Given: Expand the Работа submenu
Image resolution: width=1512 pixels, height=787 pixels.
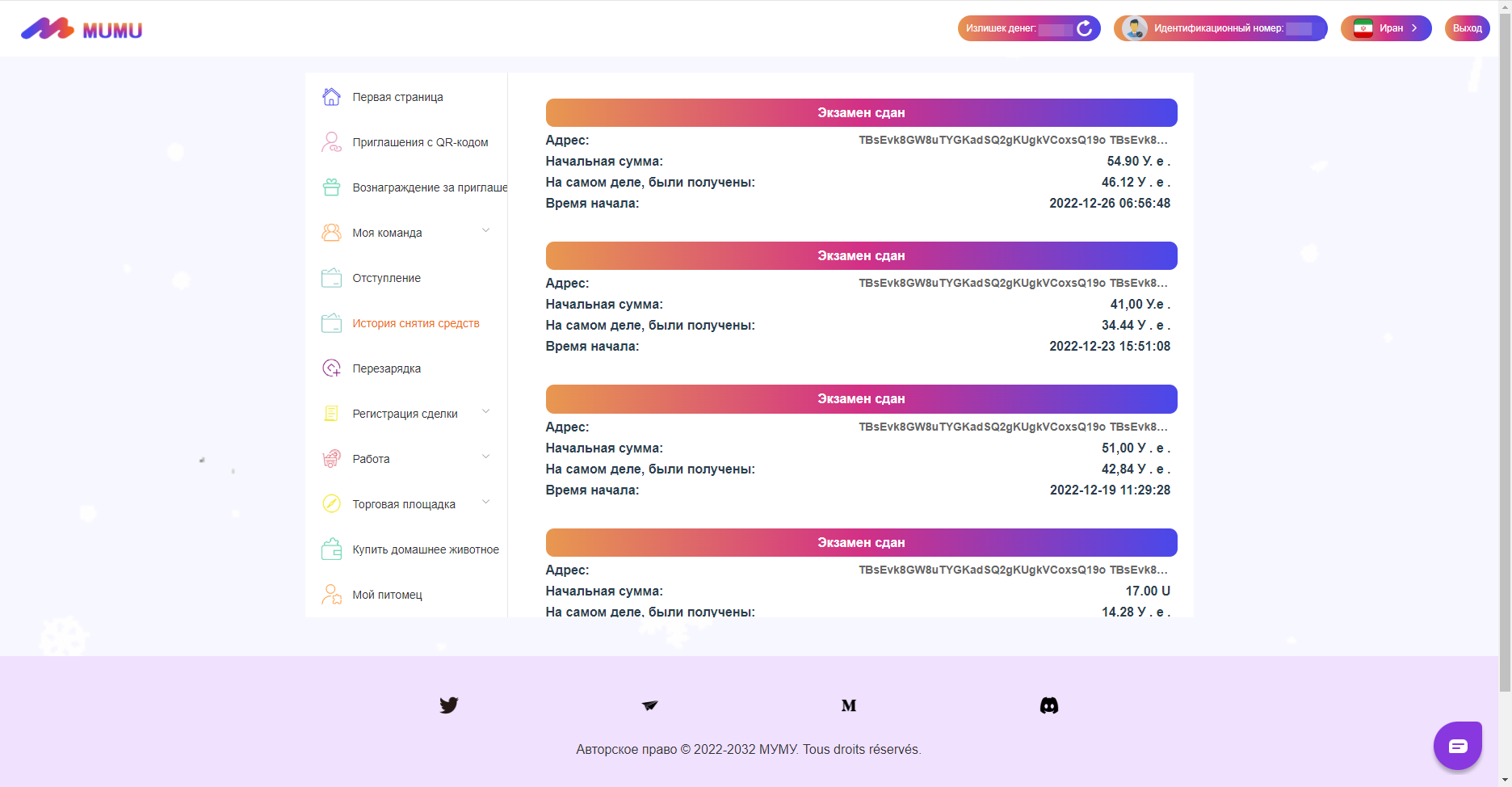Looking at the screenshot, I should point(485,457).
